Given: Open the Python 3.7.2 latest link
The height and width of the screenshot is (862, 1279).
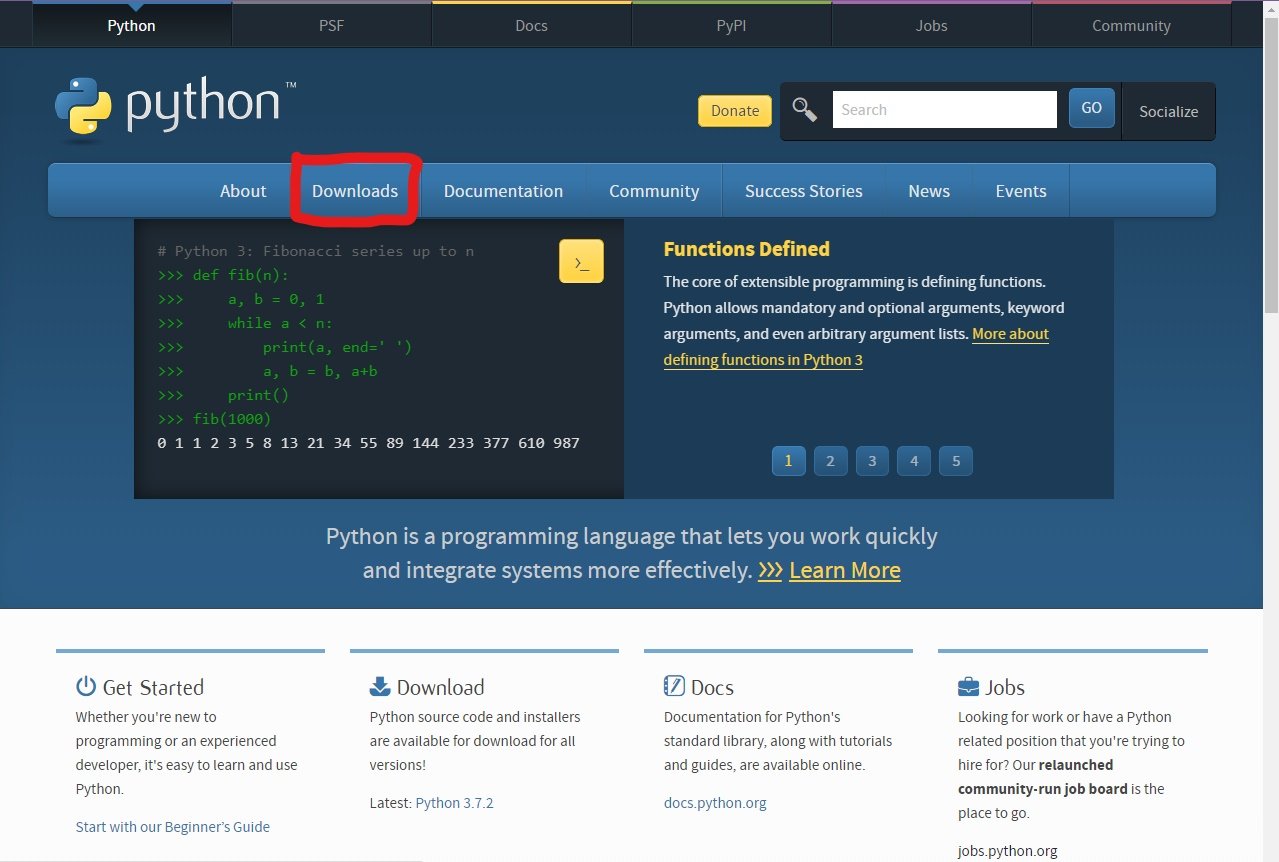Looking at the screenshot, I should click(454, 803).
